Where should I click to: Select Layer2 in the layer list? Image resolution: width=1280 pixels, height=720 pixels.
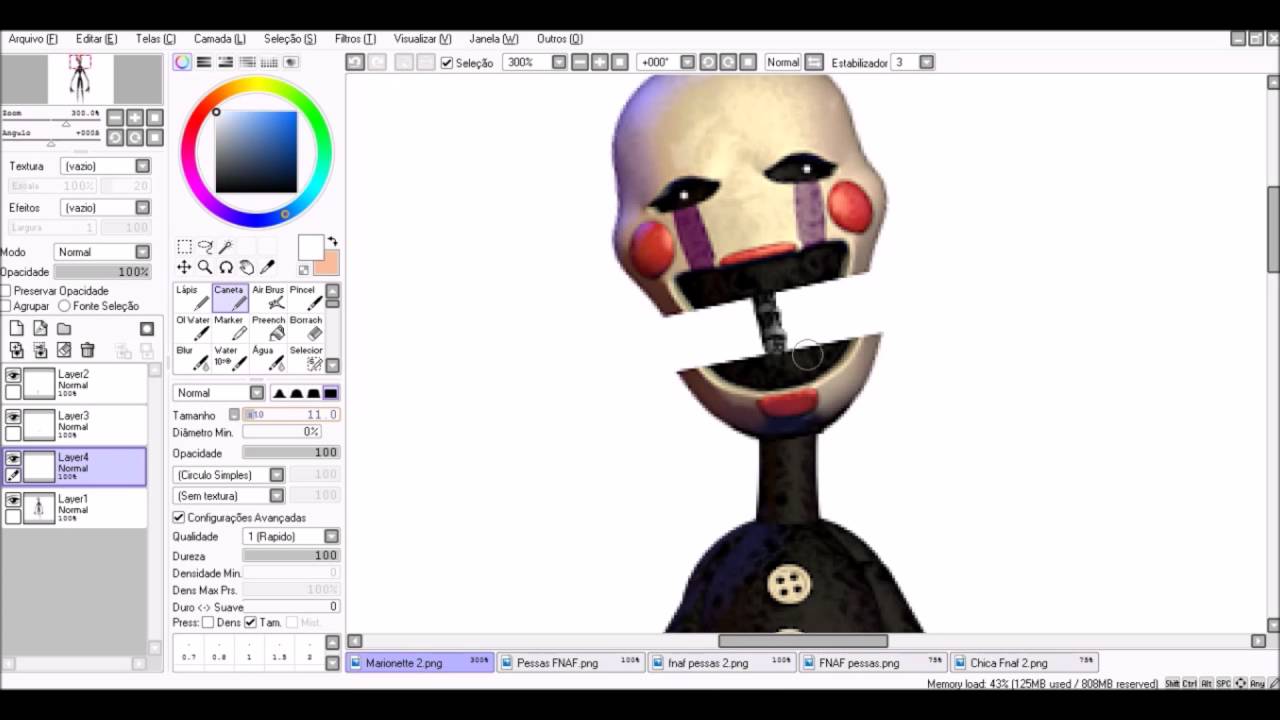74,384
